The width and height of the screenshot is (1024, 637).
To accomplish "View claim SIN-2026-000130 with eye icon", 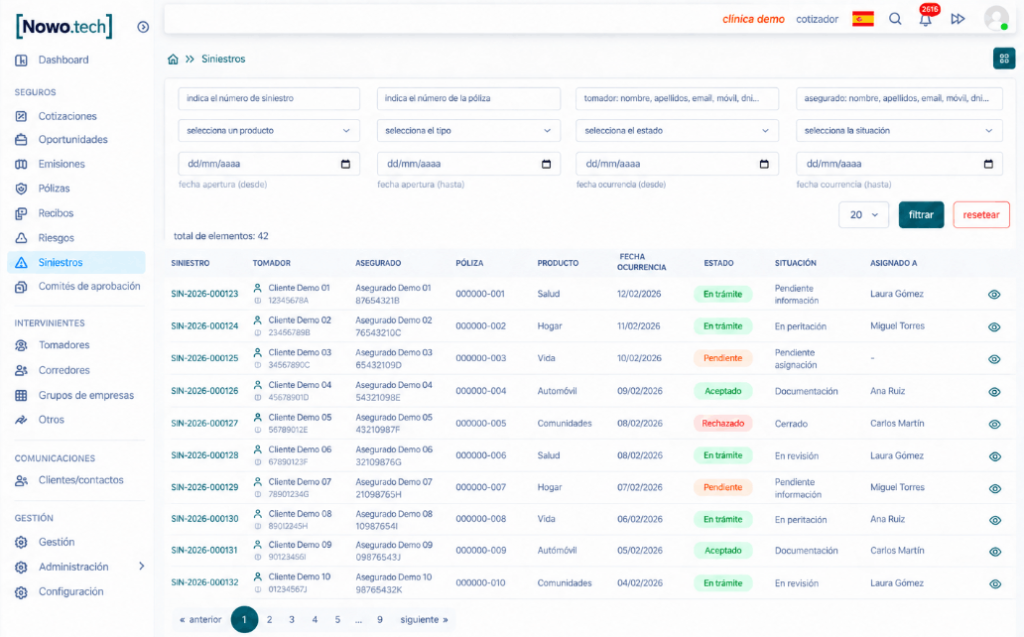I will tap(994, 520).
